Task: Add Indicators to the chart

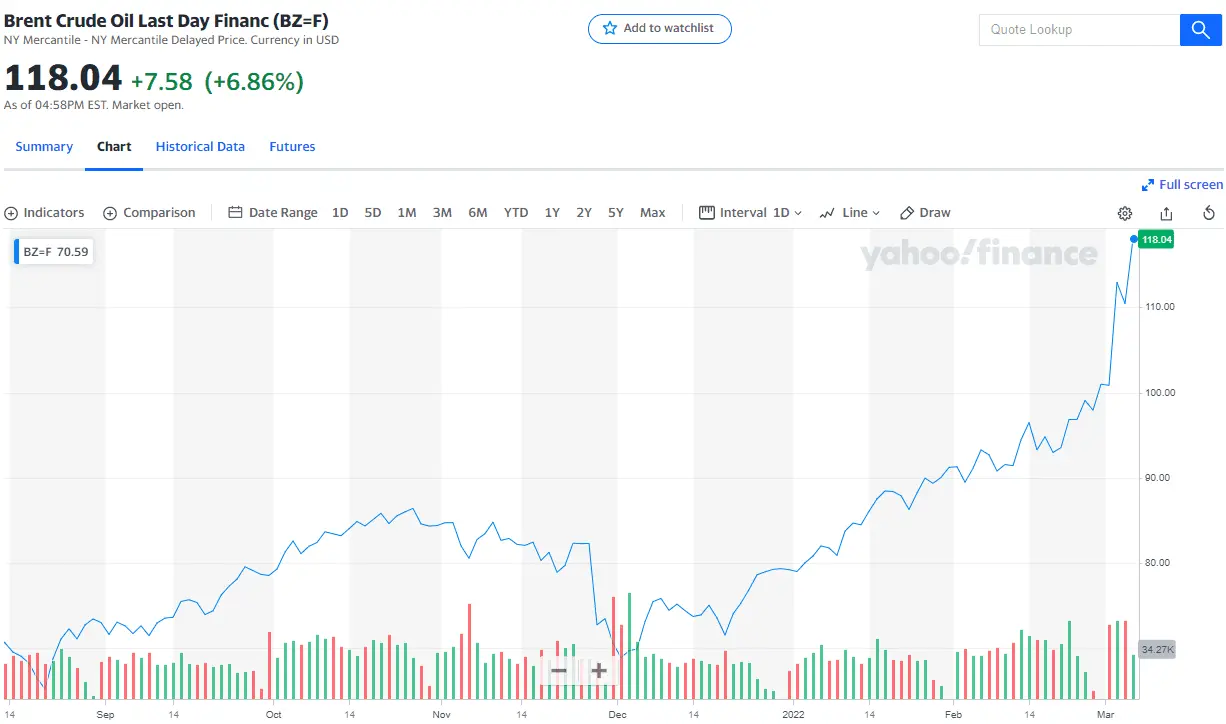Action: tap(45, 213)
